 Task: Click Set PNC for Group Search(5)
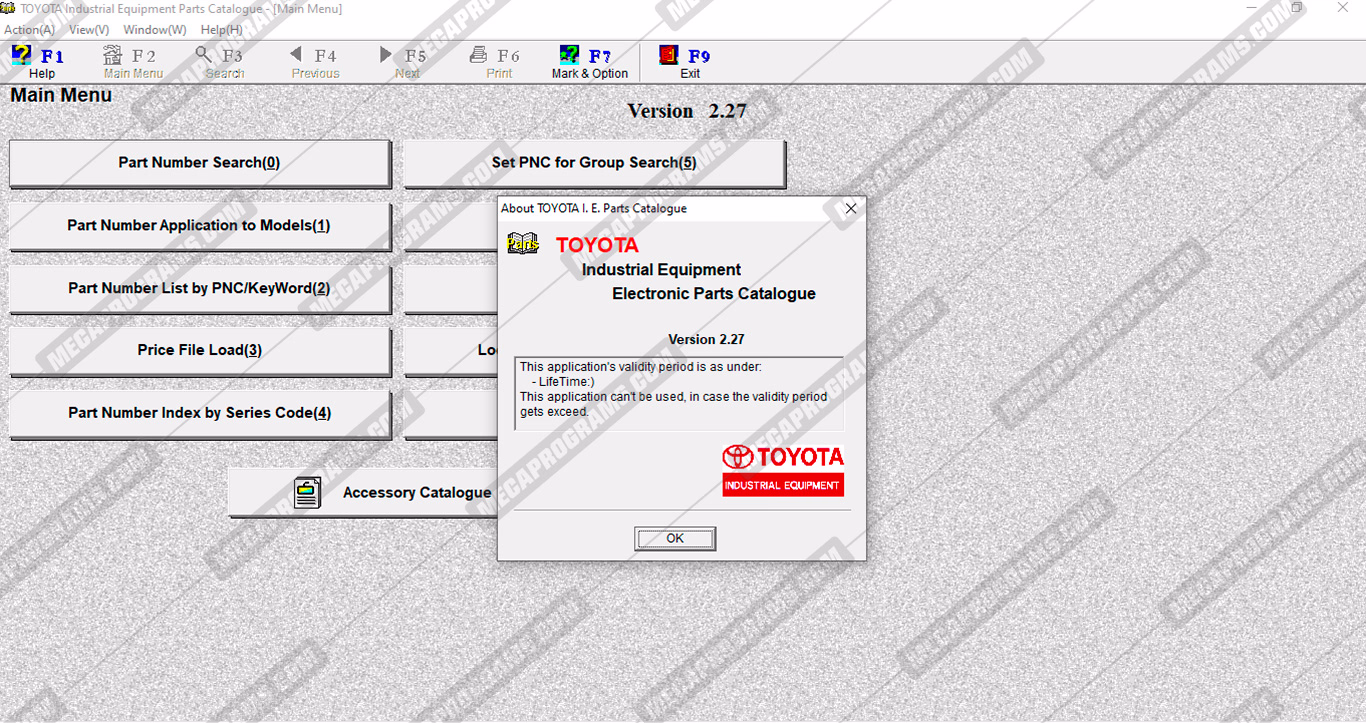click(x=594, y=163)
